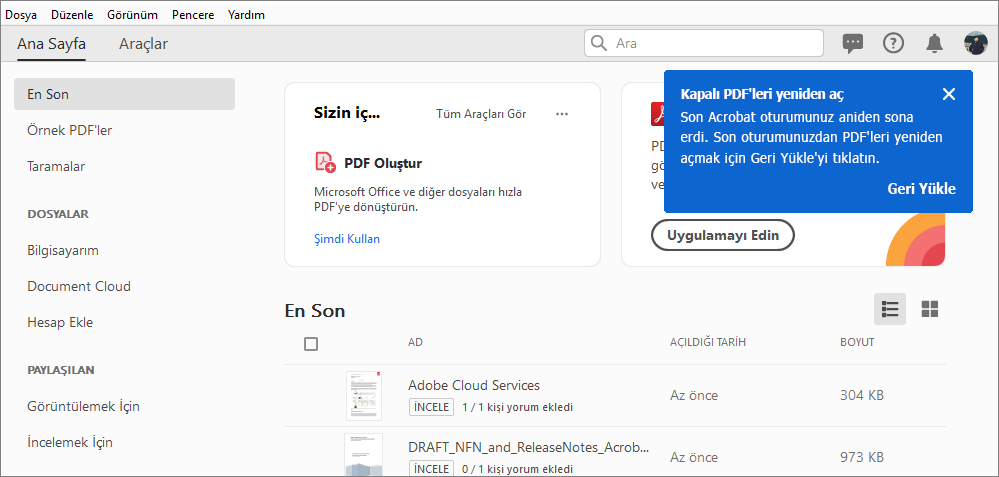Click the 304 KB size cell
The width and height of the screenshot is (999, 477).
(x=862, y=395)
